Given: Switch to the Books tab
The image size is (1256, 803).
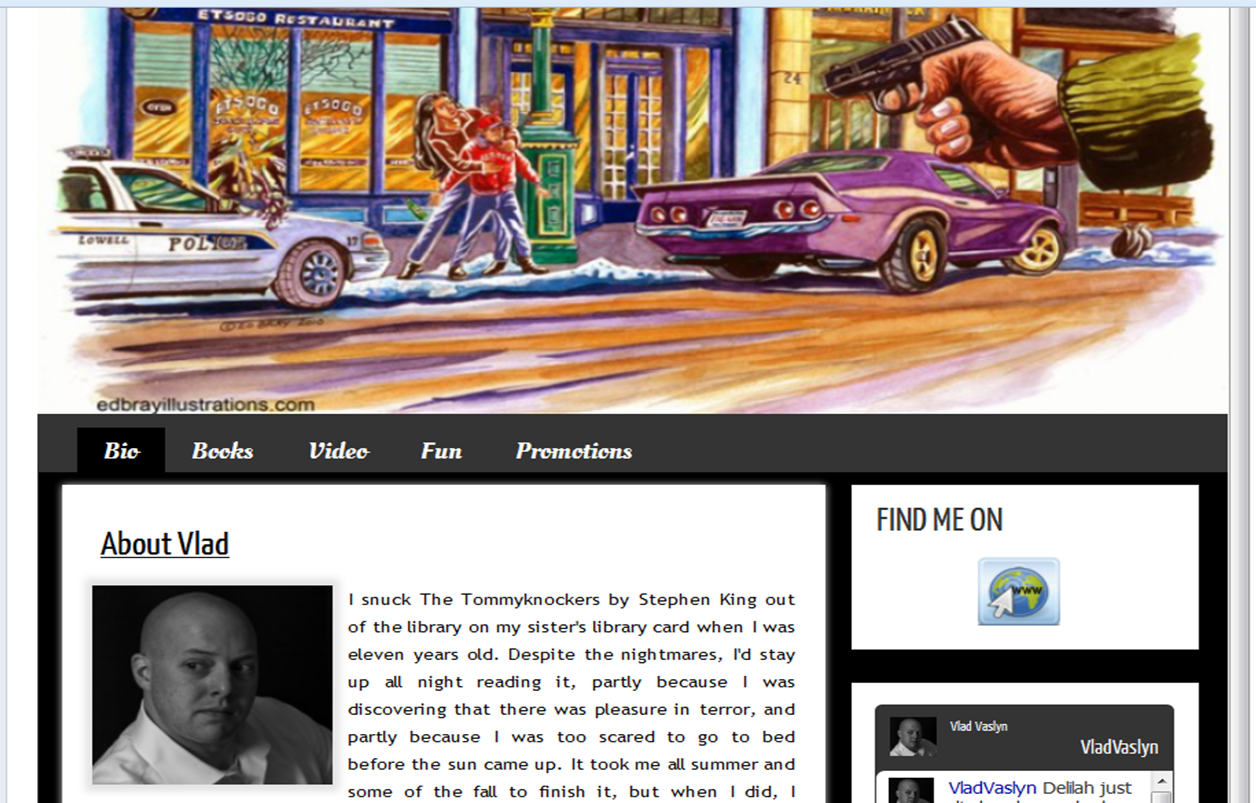Looking at the screenshot, I should coord(222,450).
